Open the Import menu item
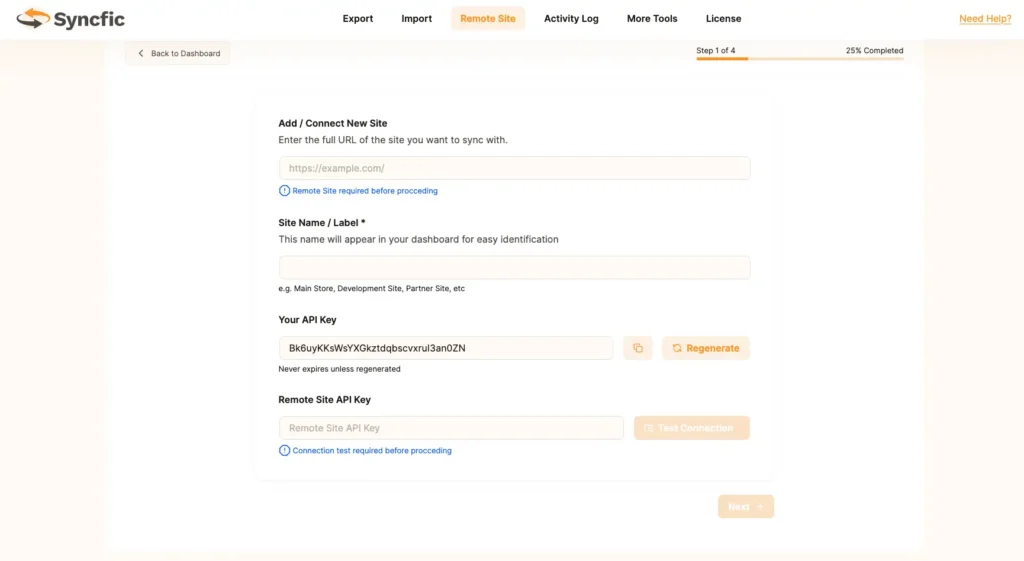This screenshot has width=1024, height=561. 416,19
